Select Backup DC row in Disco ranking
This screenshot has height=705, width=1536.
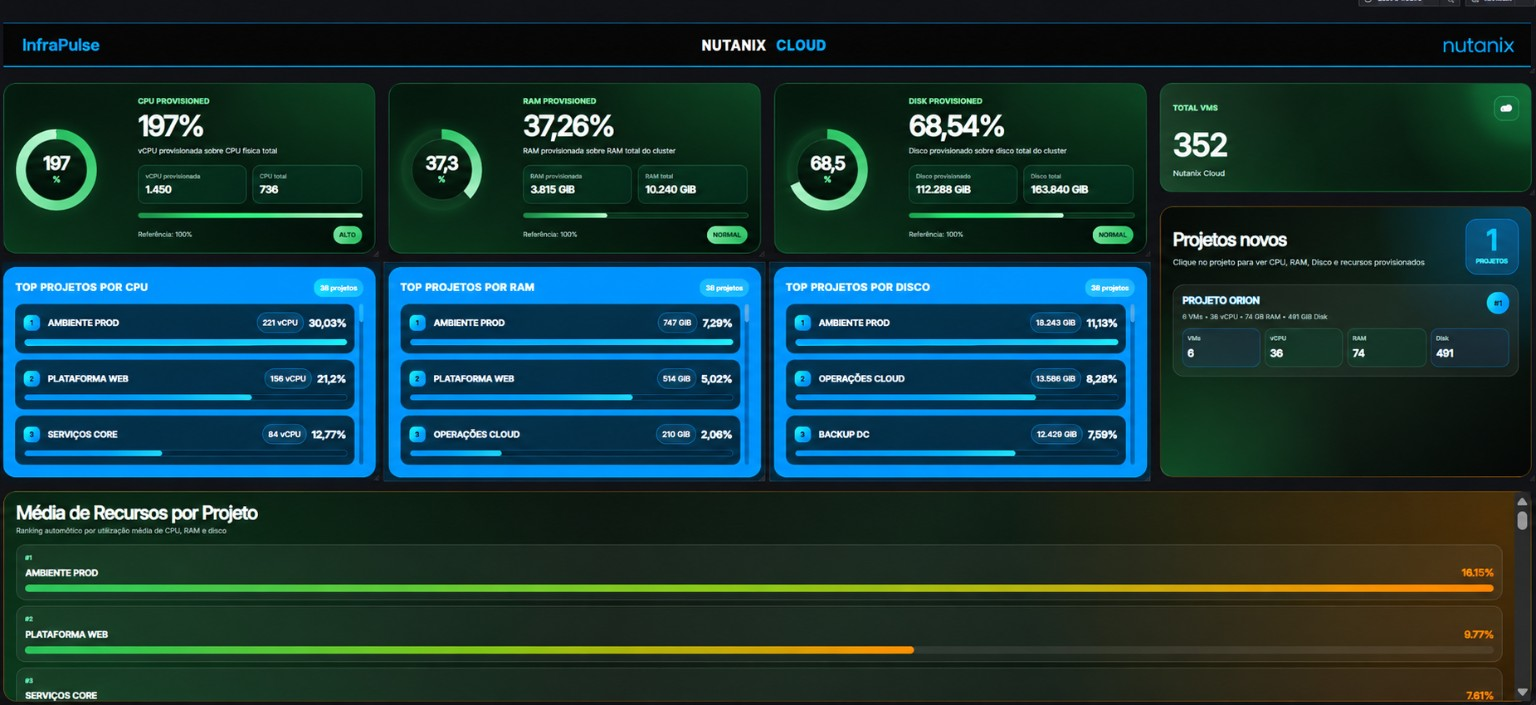tap(956, 440)
